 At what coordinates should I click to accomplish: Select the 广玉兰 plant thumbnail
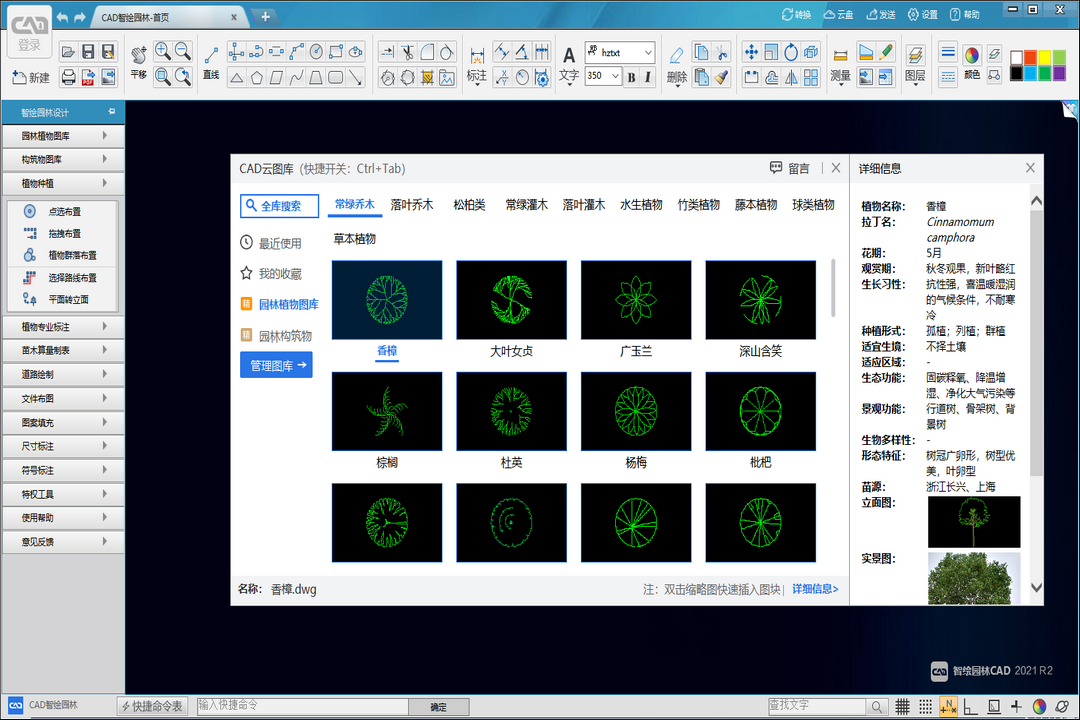coord(636,300)
